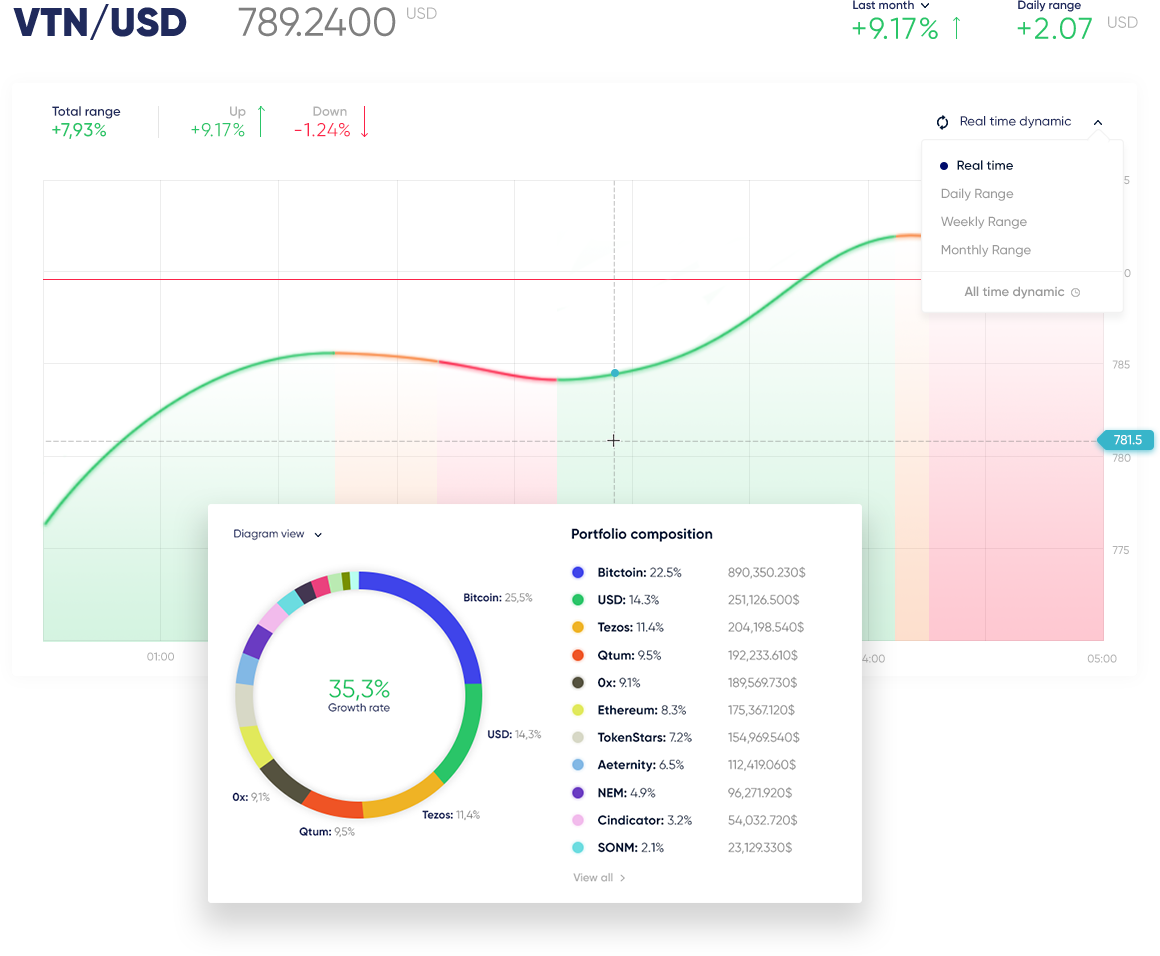This screenshot has width=1160, height=956.
Task: Click the View all link
Action: click(593, 878)
